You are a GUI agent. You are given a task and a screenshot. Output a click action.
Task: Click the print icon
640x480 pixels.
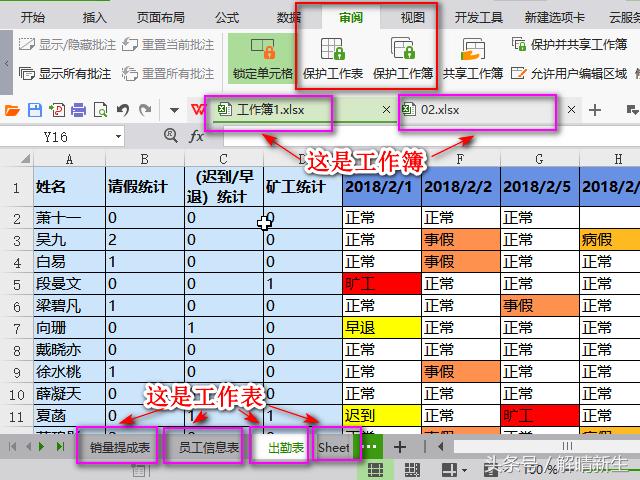pos(78,110)
